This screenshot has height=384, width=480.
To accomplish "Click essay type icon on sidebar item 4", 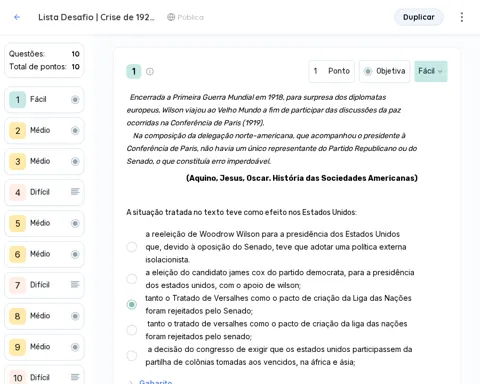I will (x=75, y=192).
